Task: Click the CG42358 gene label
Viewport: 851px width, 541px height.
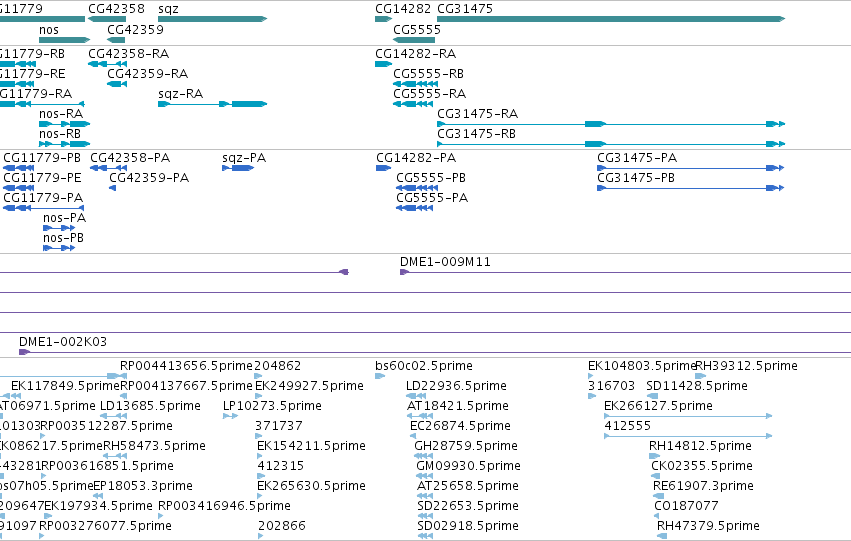Action: coord(116,9)
